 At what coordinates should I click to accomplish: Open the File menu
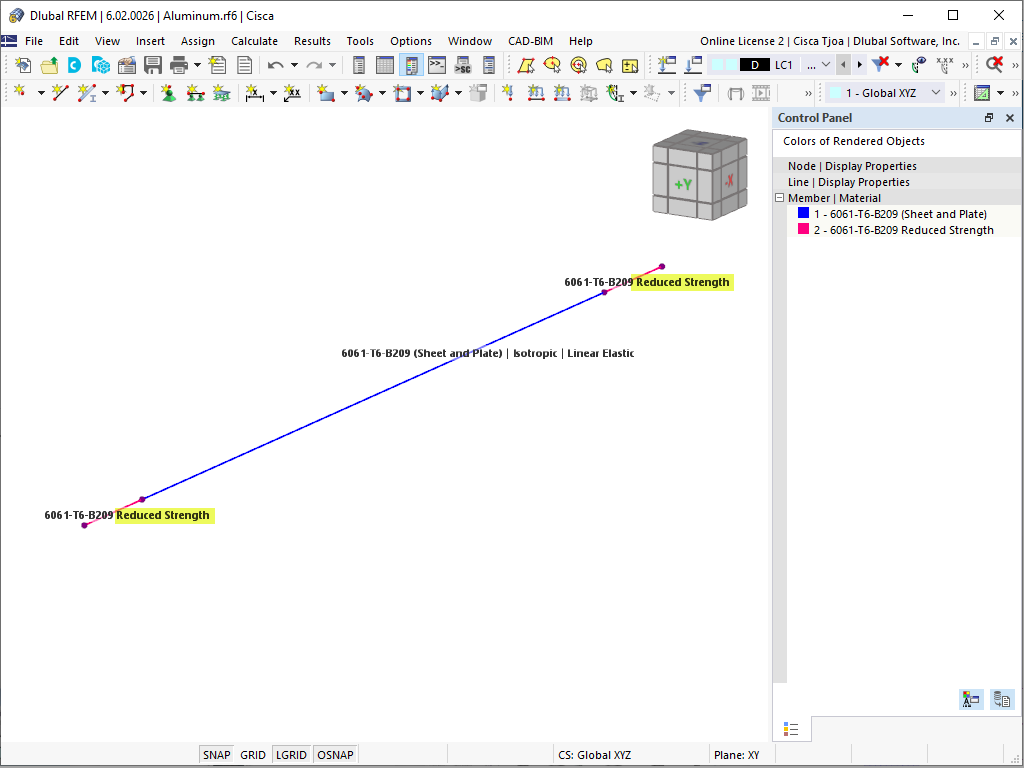tap(34, 40)
